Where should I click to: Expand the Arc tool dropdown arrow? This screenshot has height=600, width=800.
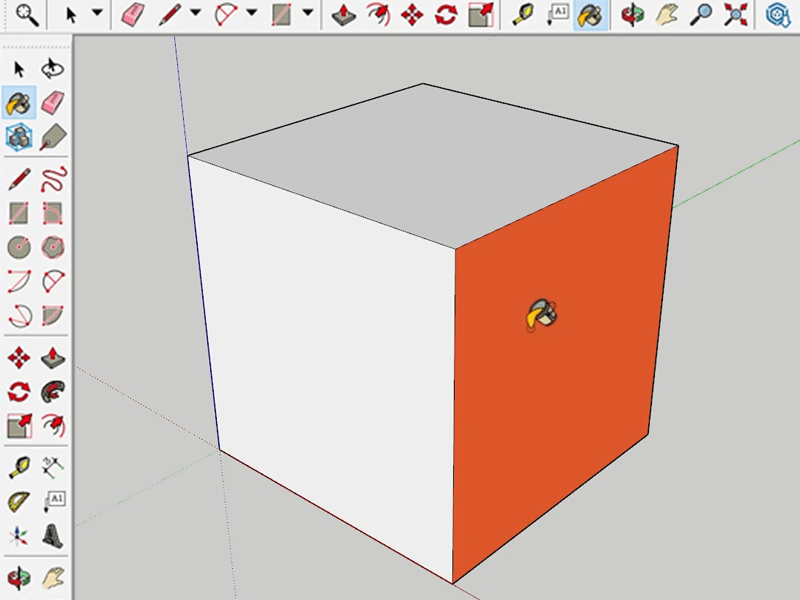[x=252, y=12]
